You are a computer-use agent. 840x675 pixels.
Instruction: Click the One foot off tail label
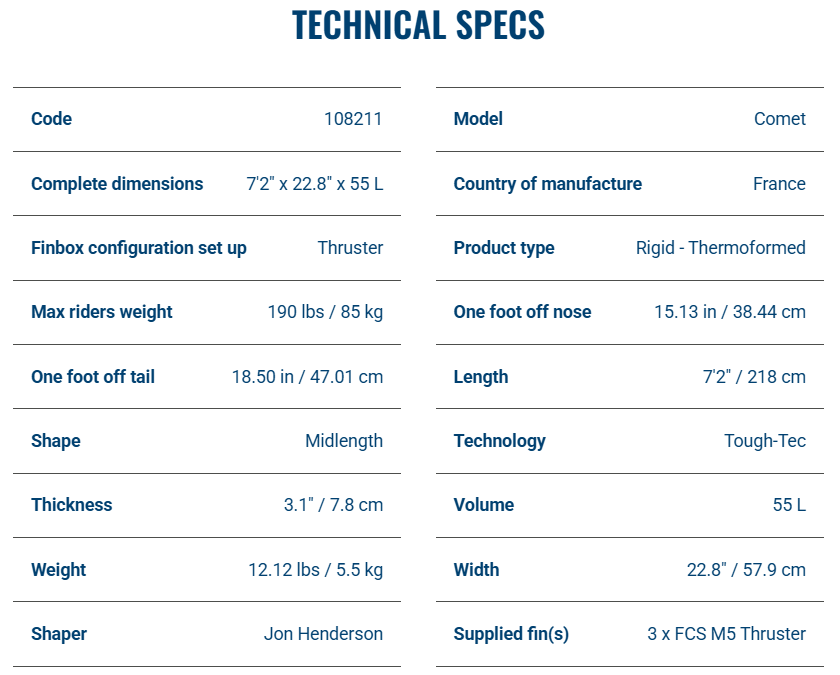93,377
